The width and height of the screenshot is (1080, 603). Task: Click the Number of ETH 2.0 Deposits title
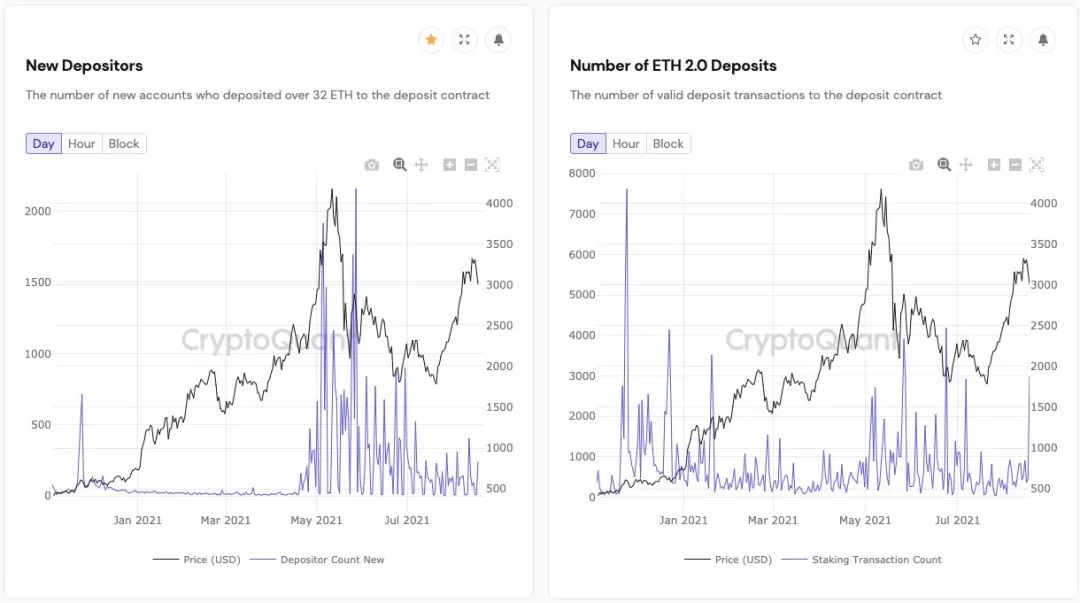(673, 65)
